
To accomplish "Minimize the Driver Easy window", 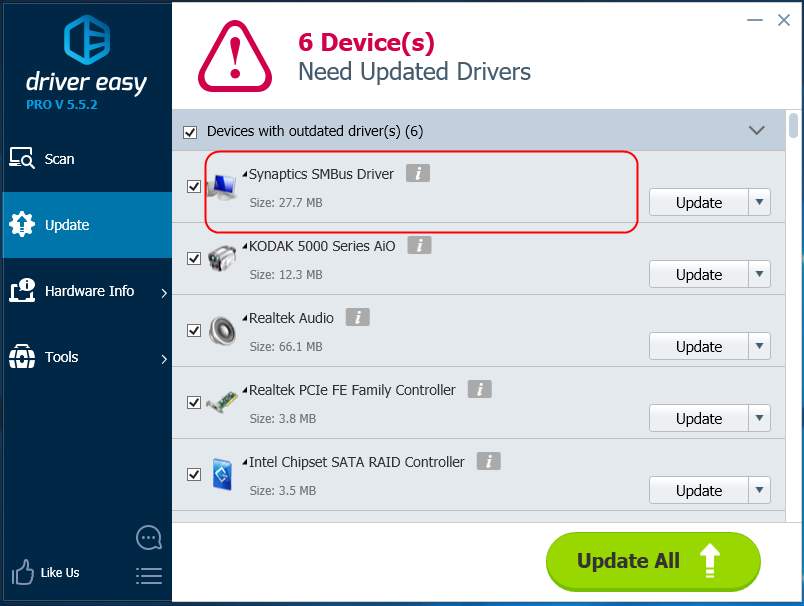I will point(755,20).
